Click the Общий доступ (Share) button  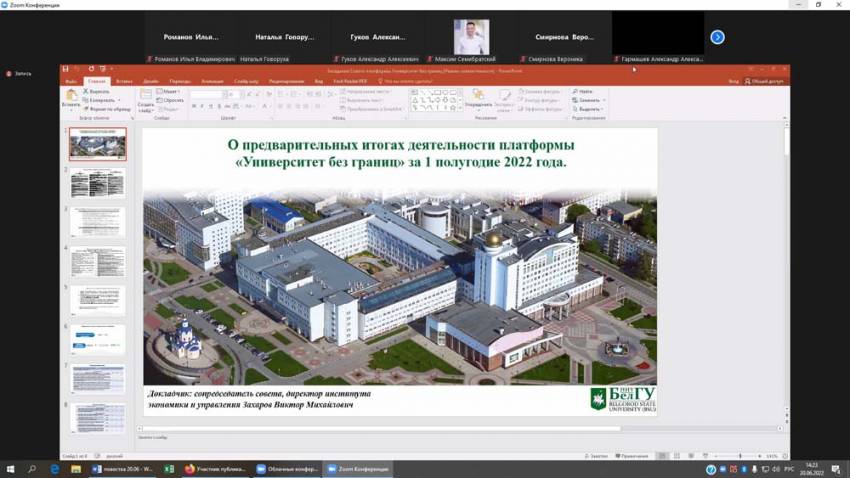click(764, 81)
